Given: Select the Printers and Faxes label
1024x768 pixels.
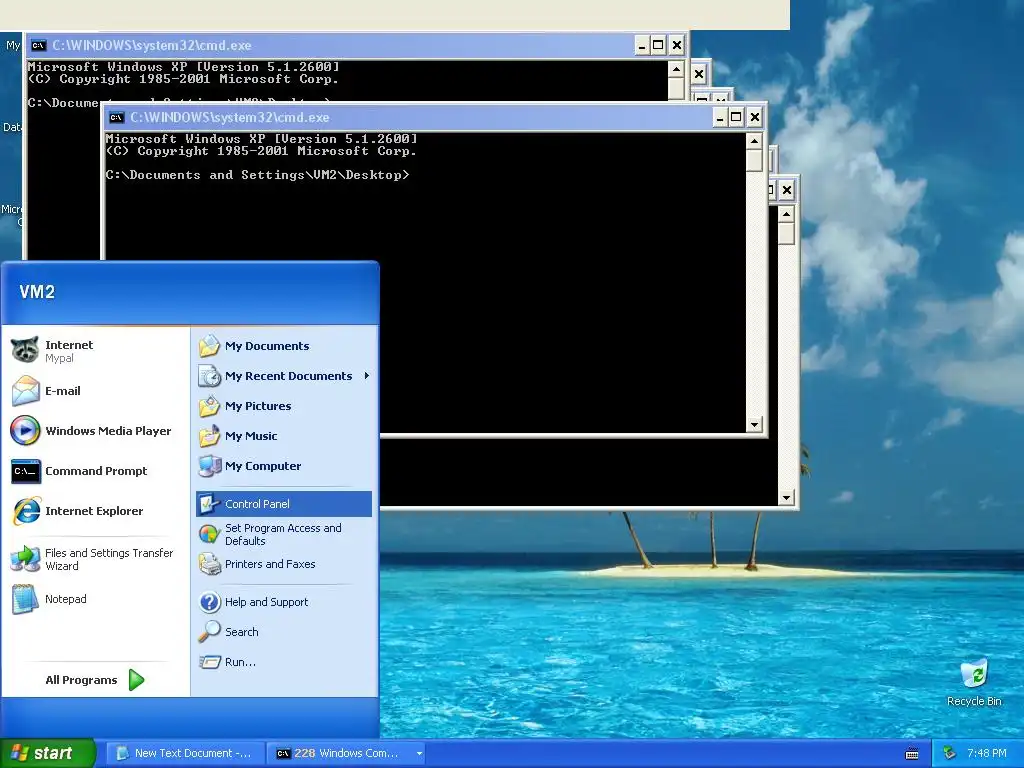Looking at the screenshot, I should 270,564.
